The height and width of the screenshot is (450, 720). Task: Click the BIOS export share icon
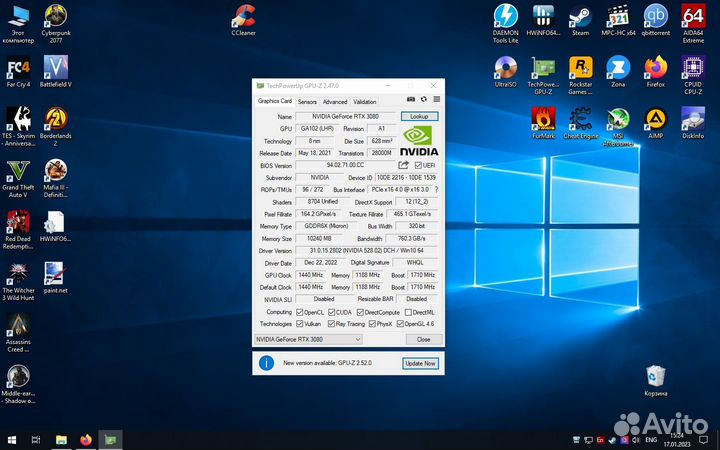[404, 165]
